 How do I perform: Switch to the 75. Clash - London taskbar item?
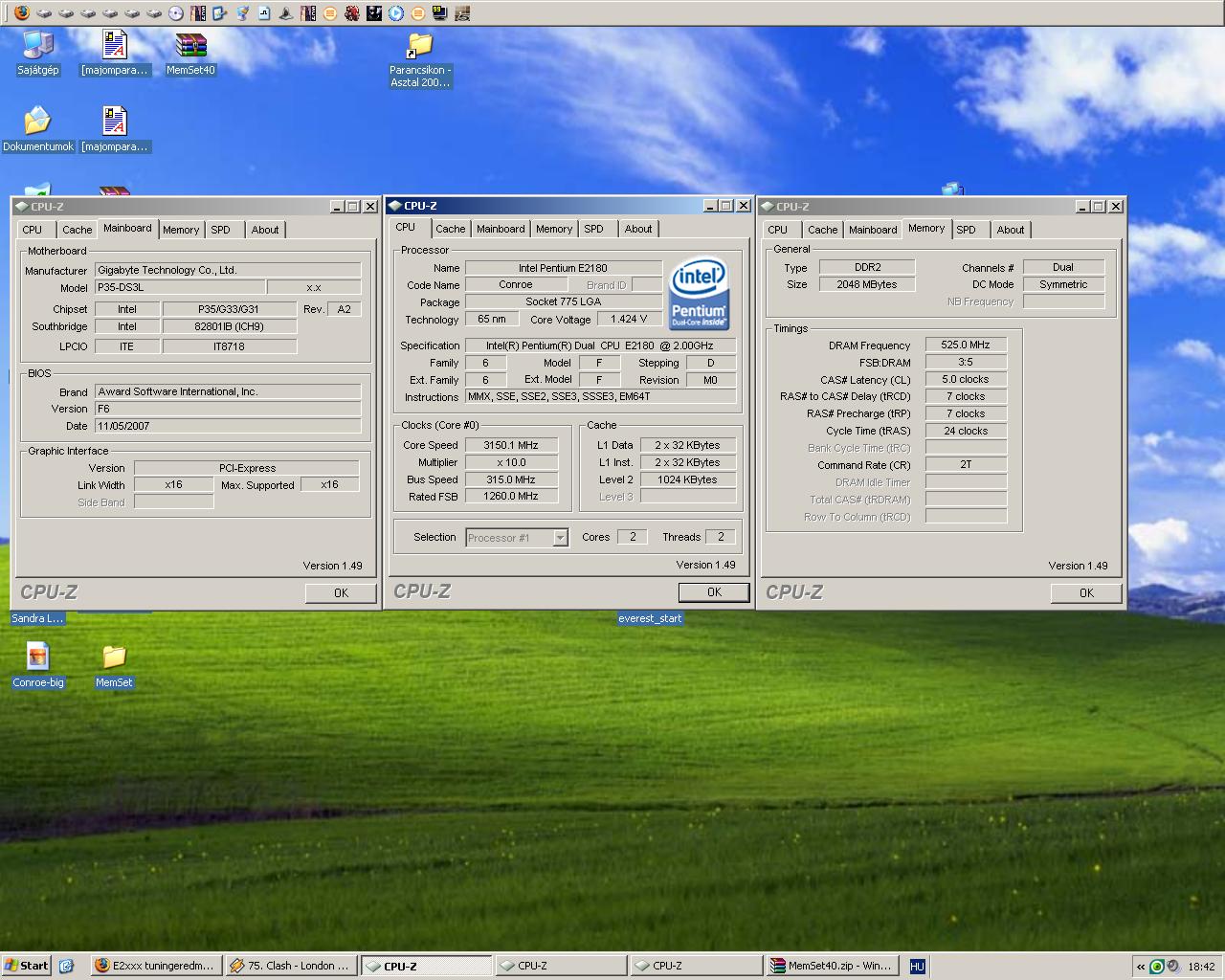(292, 966)
